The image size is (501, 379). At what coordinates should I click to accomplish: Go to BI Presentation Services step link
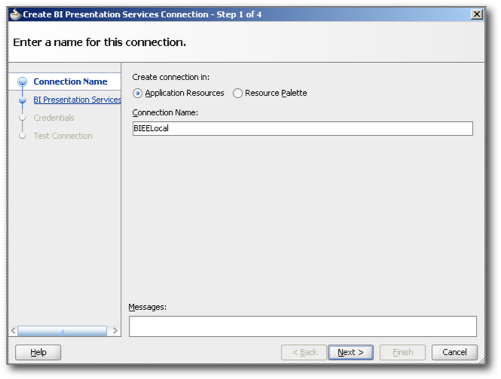pos(77,100)
